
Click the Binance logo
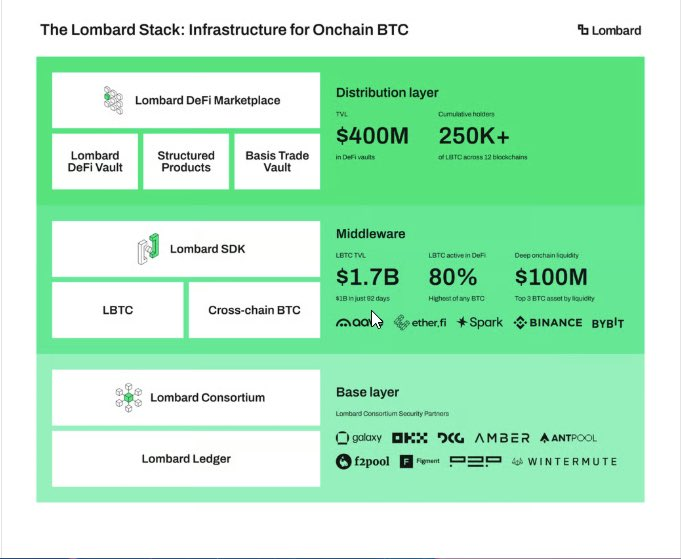coord(548,323)
